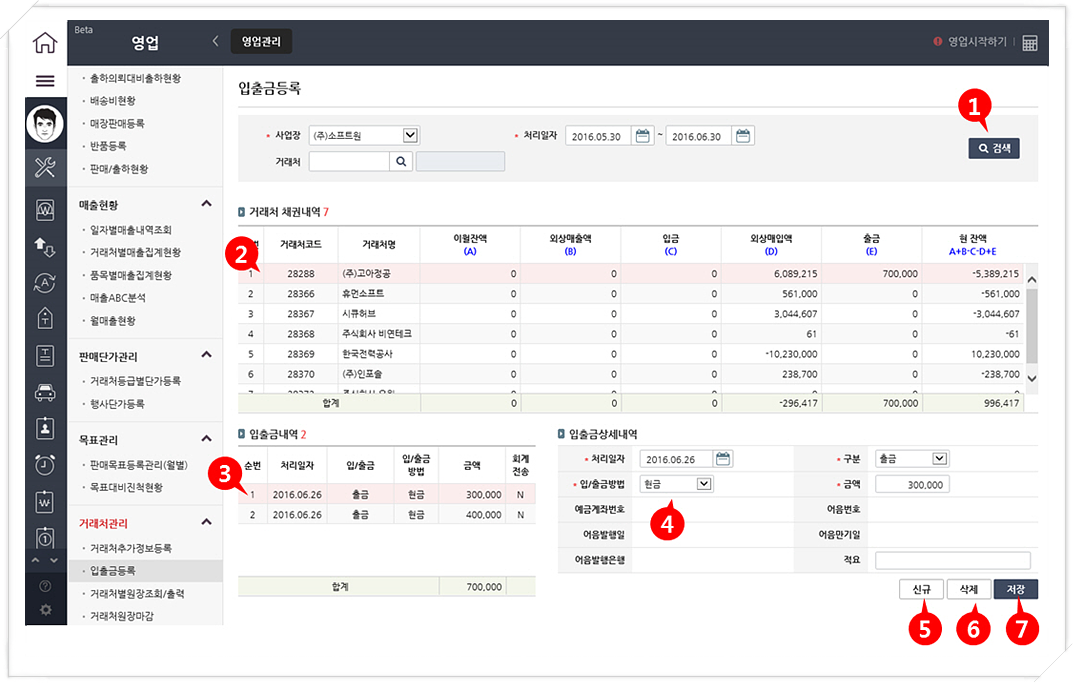Open 거래처별원장조회/출력 menu item

(137, 593)
